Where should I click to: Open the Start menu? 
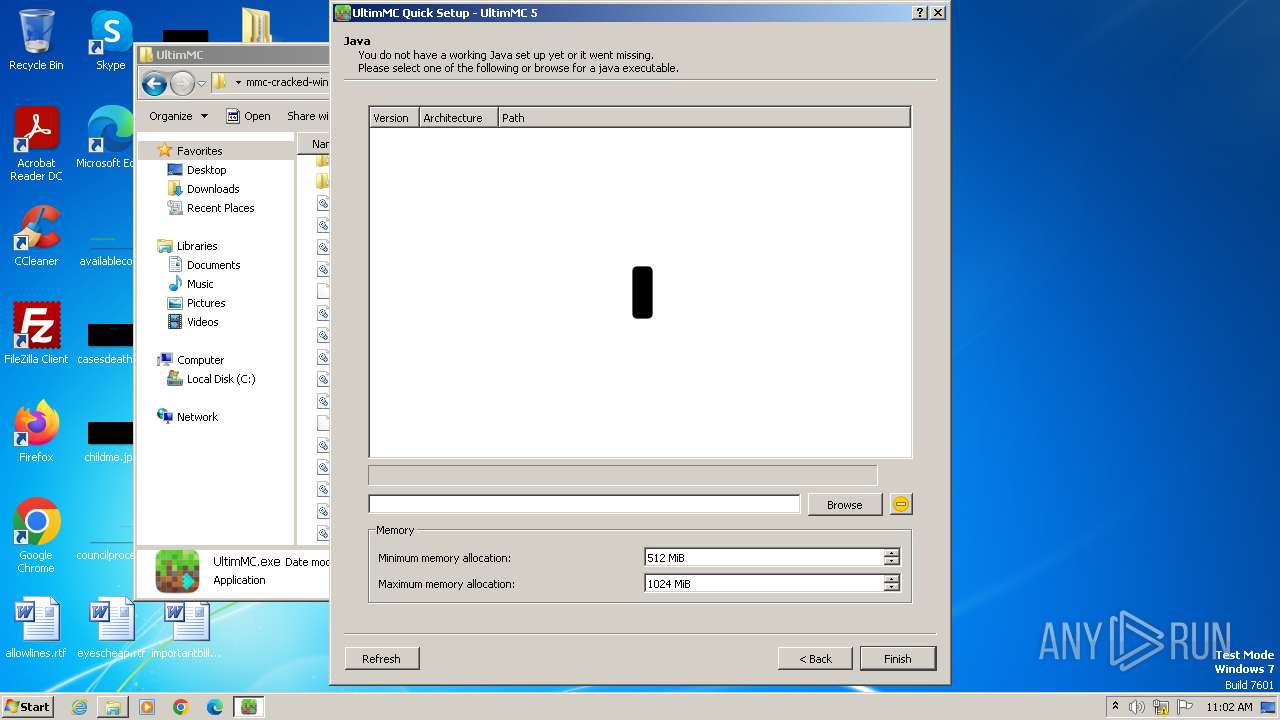pyautogui.click(x=28, y=707)
